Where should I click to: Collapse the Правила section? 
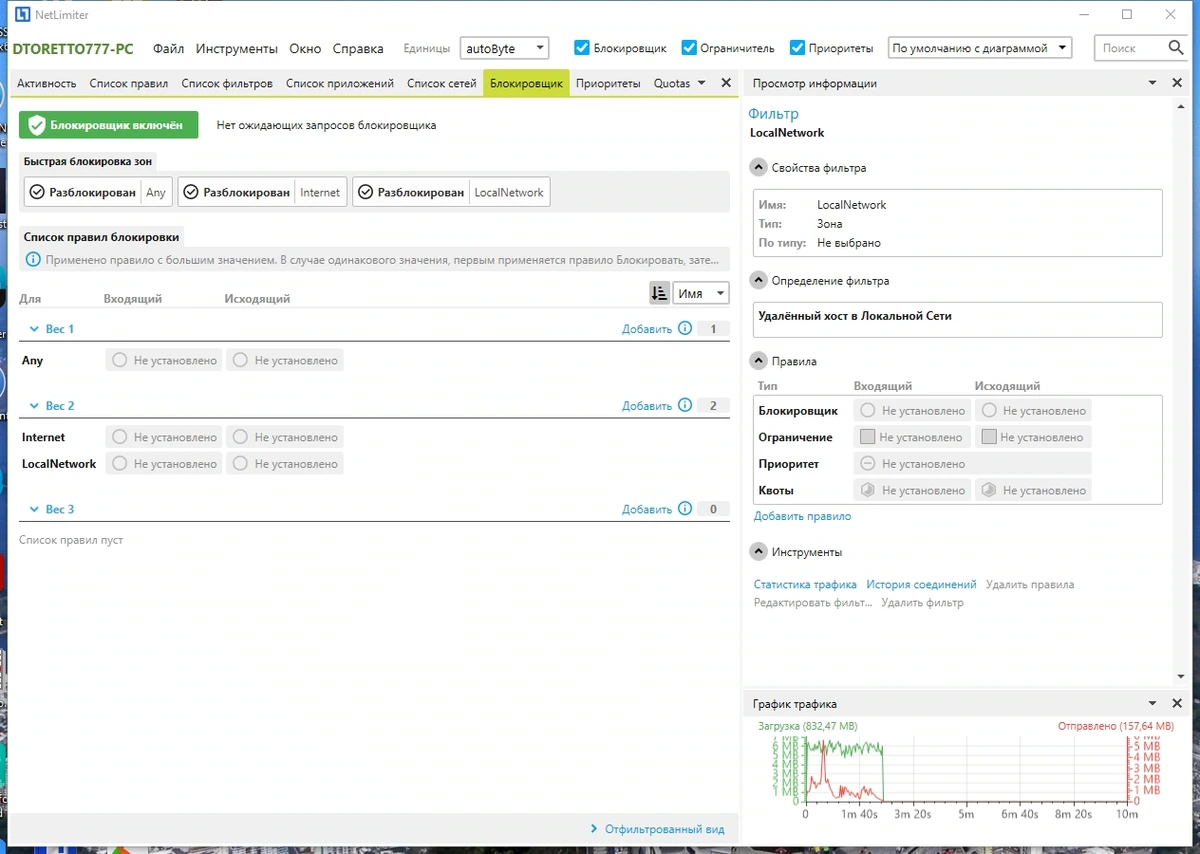[x=759, y=361]
